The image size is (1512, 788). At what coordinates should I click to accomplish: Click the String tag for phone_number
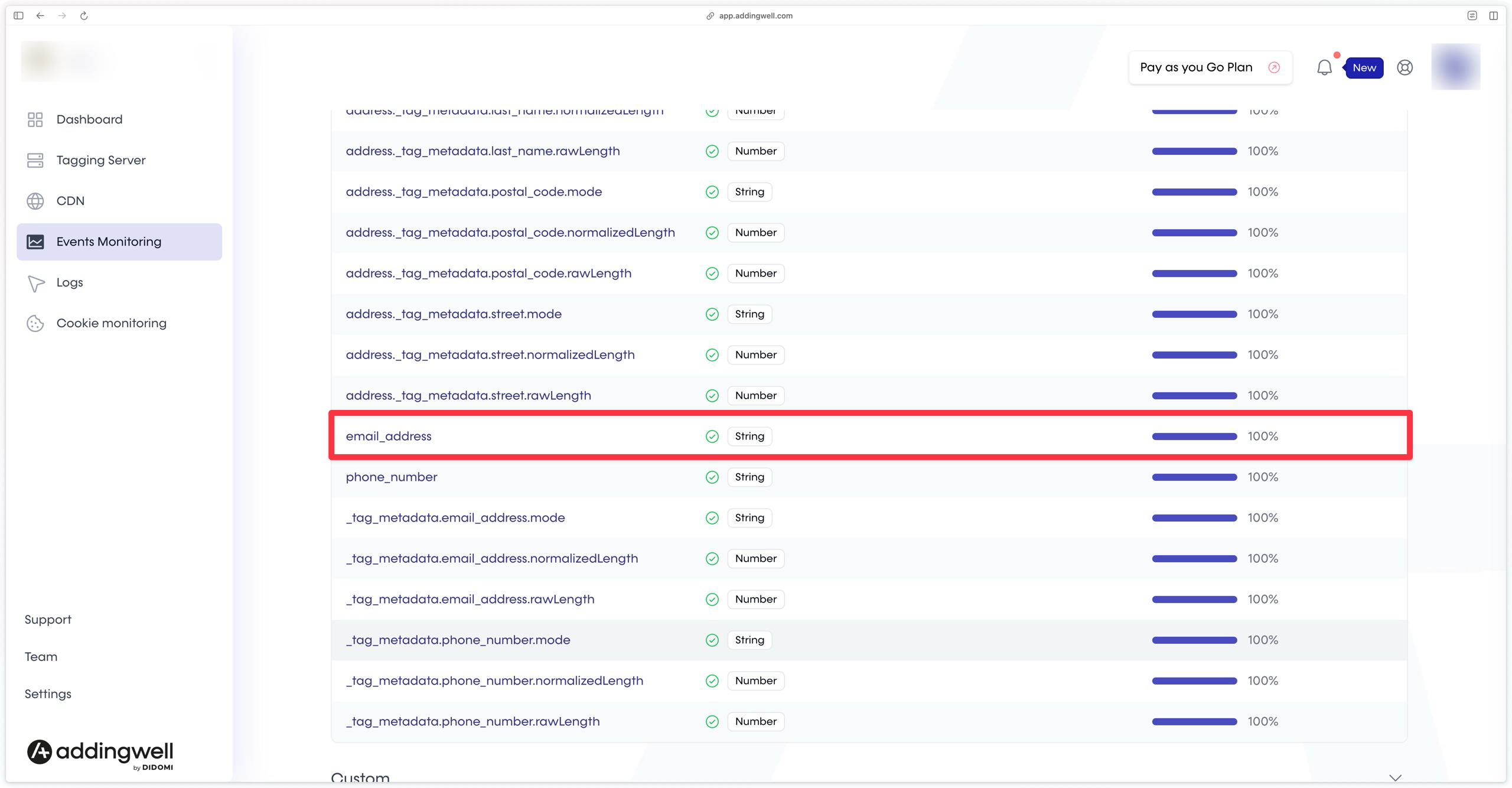[750, 477]
